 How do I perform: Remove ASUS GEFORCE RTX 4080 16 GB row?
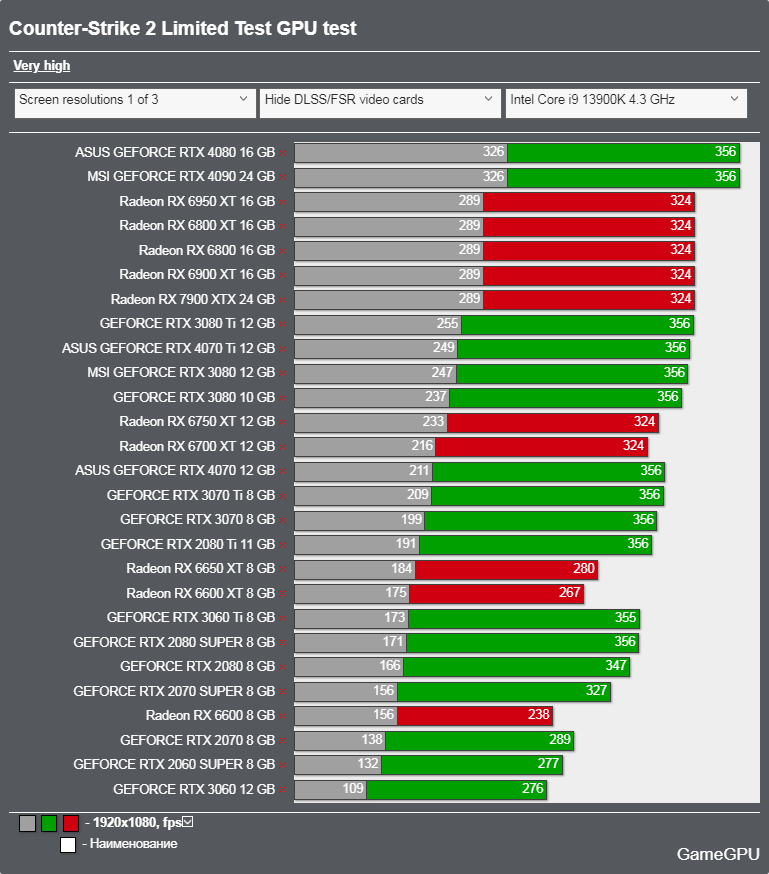pyautogui.click(x=283, y=153)
